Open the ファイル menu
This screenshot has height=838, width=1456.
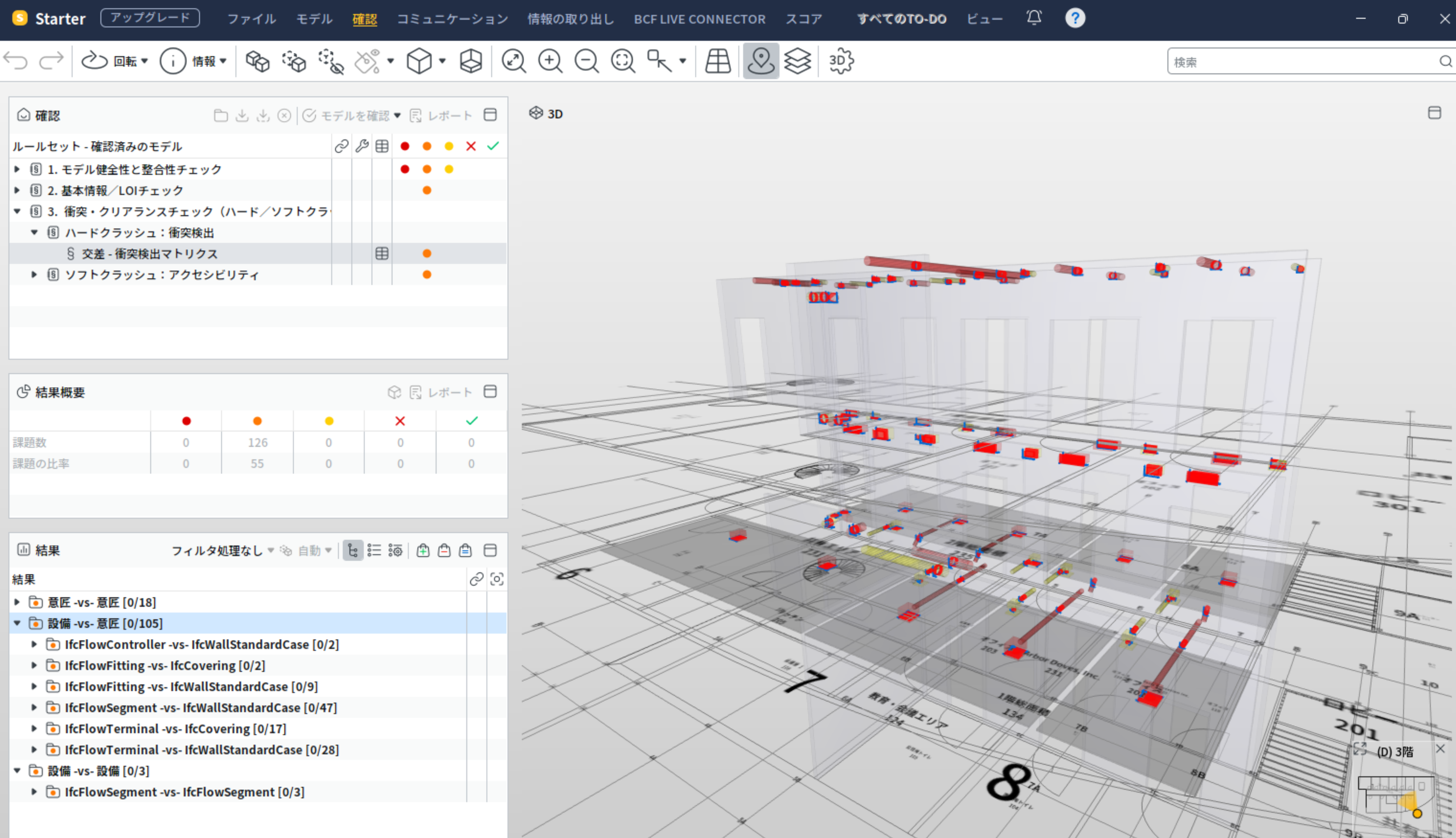252,19
